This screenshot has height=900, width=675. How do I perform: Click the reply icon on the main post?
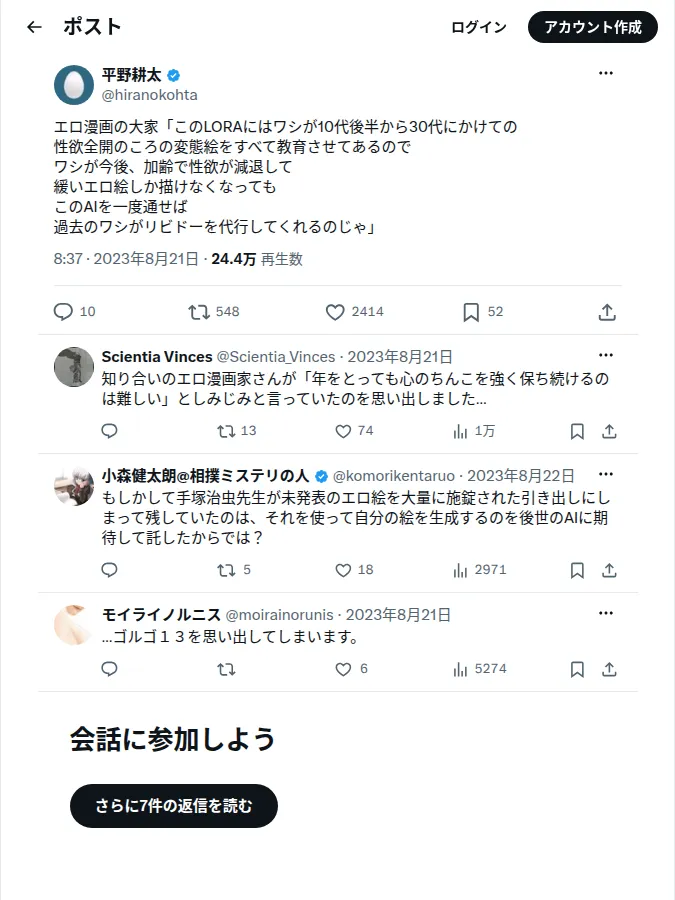63,312
